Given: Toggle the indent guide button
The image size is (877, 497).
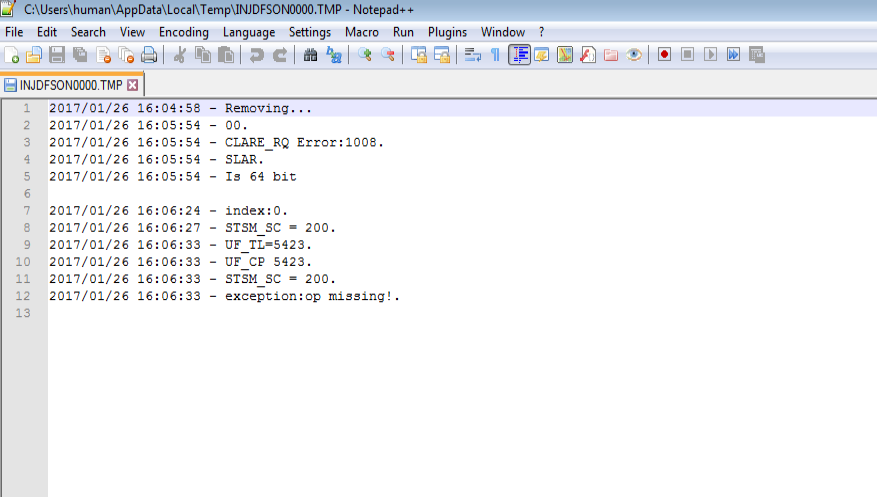Looking at the screenshot, I should [519, 55].
